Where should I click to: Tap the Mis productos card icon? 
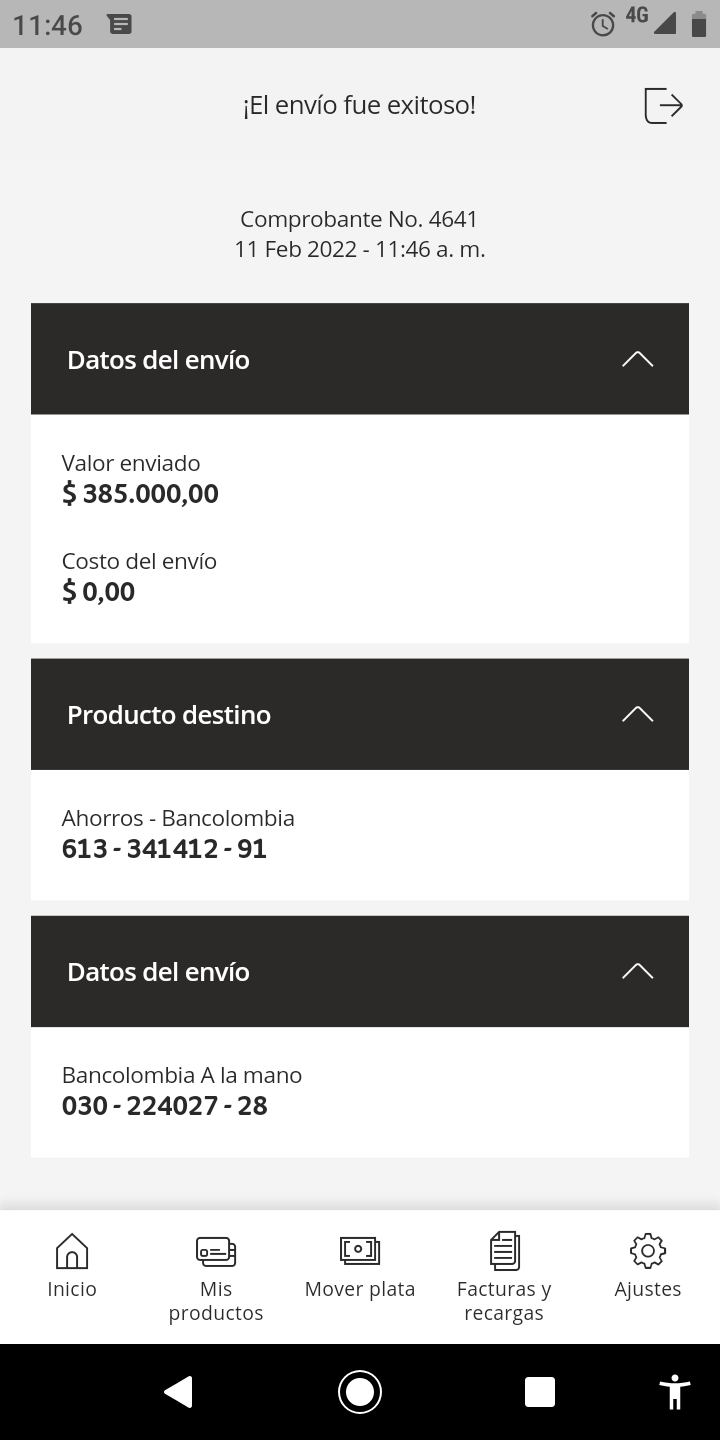[216, 1250]
